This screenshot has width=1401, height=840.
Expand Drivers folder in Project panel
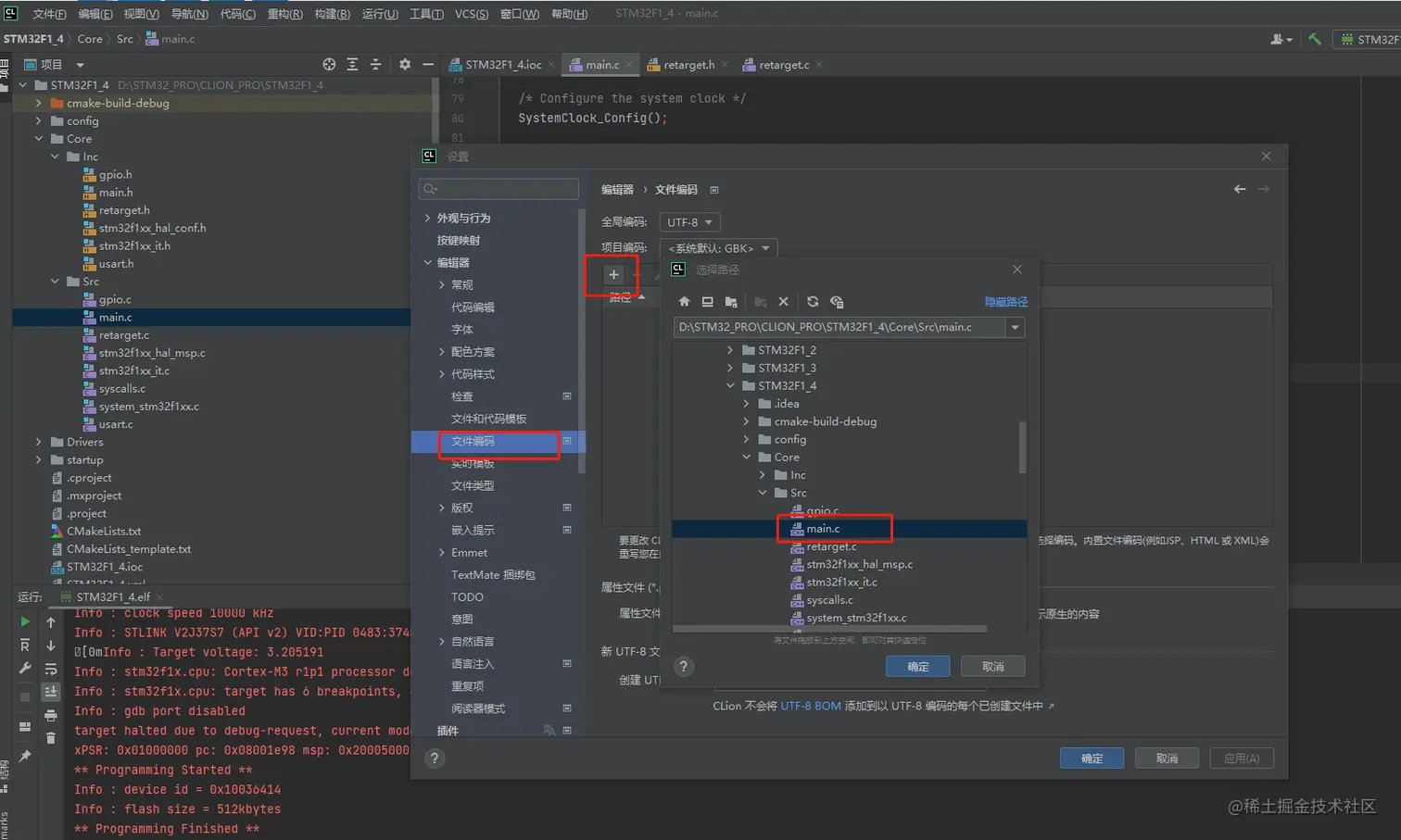click(x=39, y=442)
